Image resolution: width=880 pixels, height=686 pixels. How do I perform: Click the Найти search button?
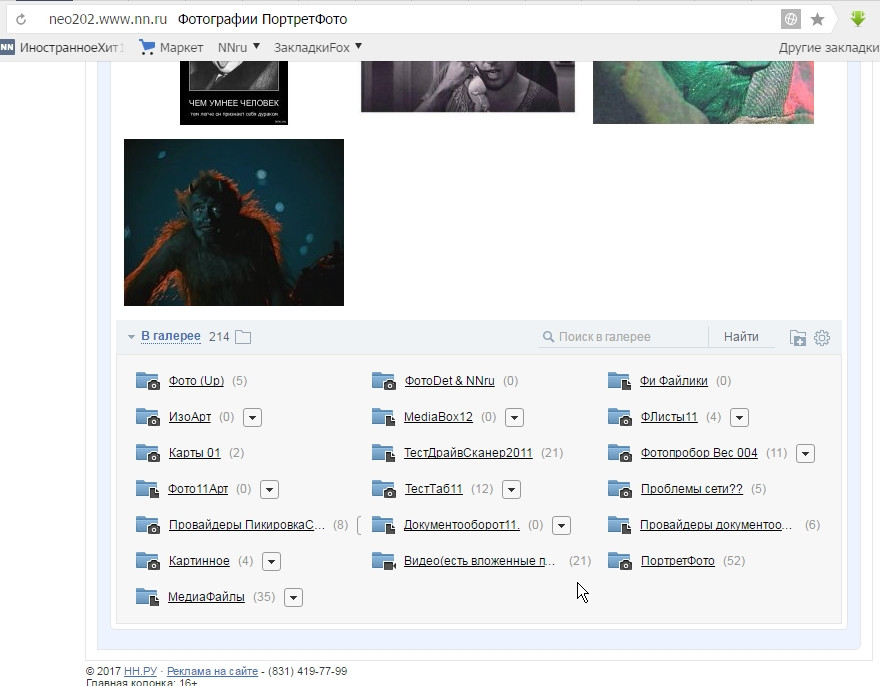tap(741, 337)
